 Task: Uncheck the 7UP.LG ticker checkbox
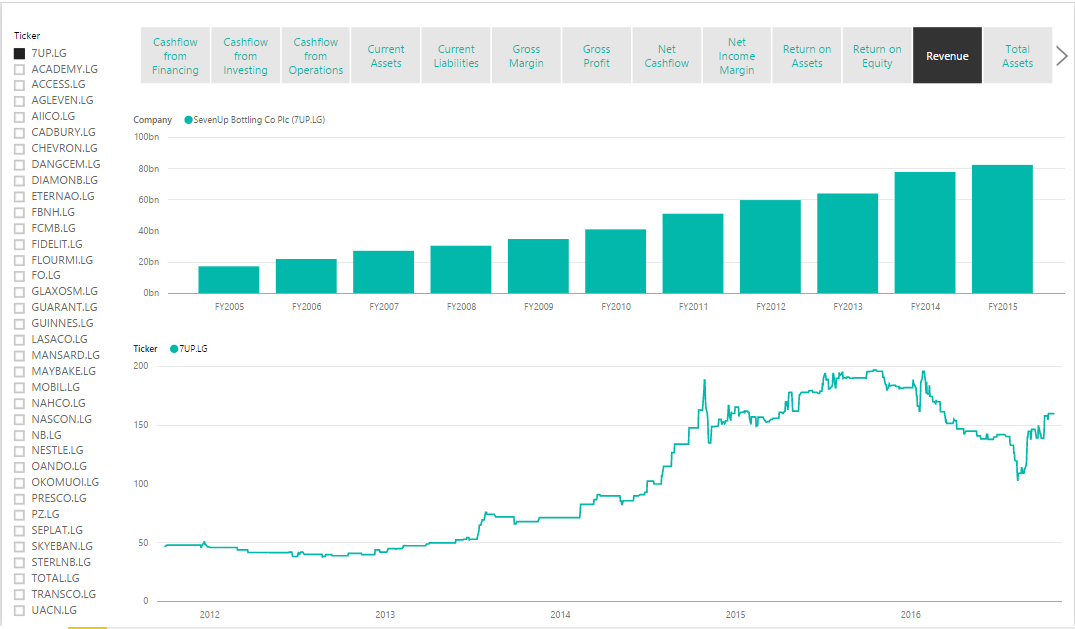coord(17,52)
